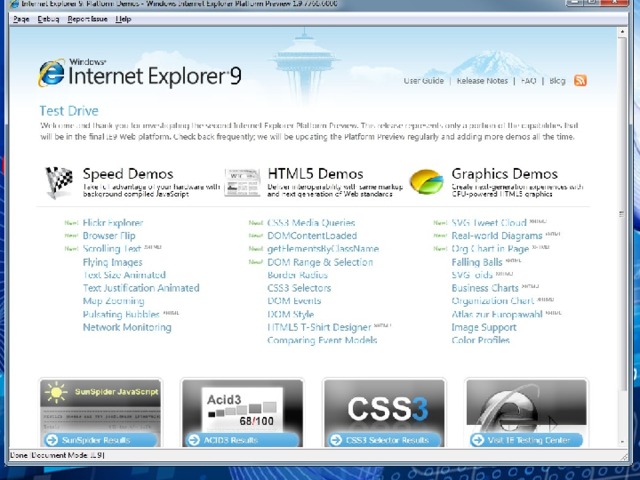Open the Falling Balls demo
Image resolution: width=640 pixels, height=480 pixels.
477,262
